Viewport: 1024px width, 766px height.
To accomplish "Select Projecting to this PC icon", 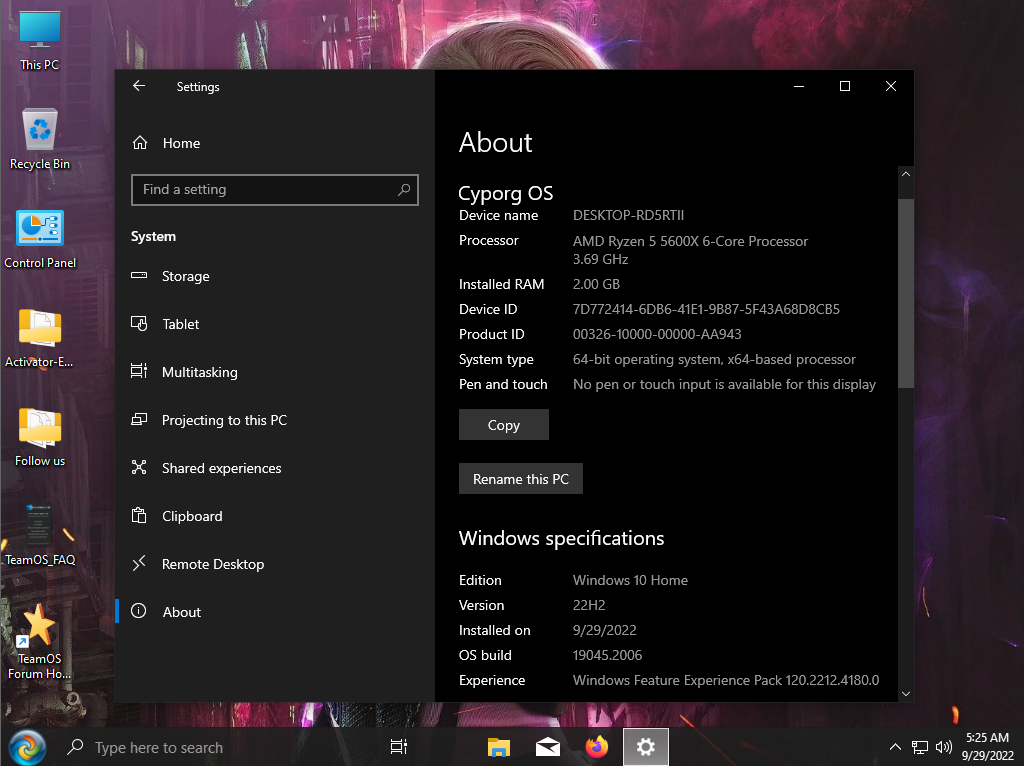I will 140,420.
